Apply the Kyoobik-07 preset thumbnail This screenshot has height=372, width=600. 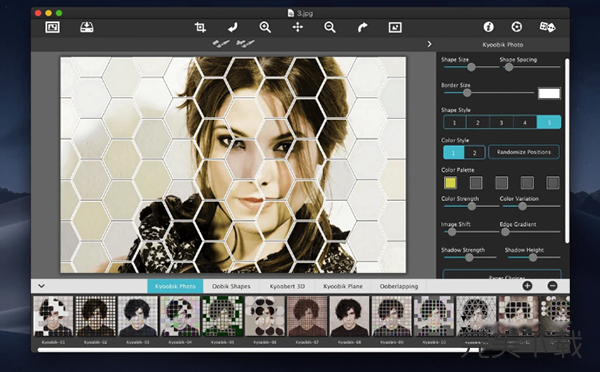click(307, 316)
